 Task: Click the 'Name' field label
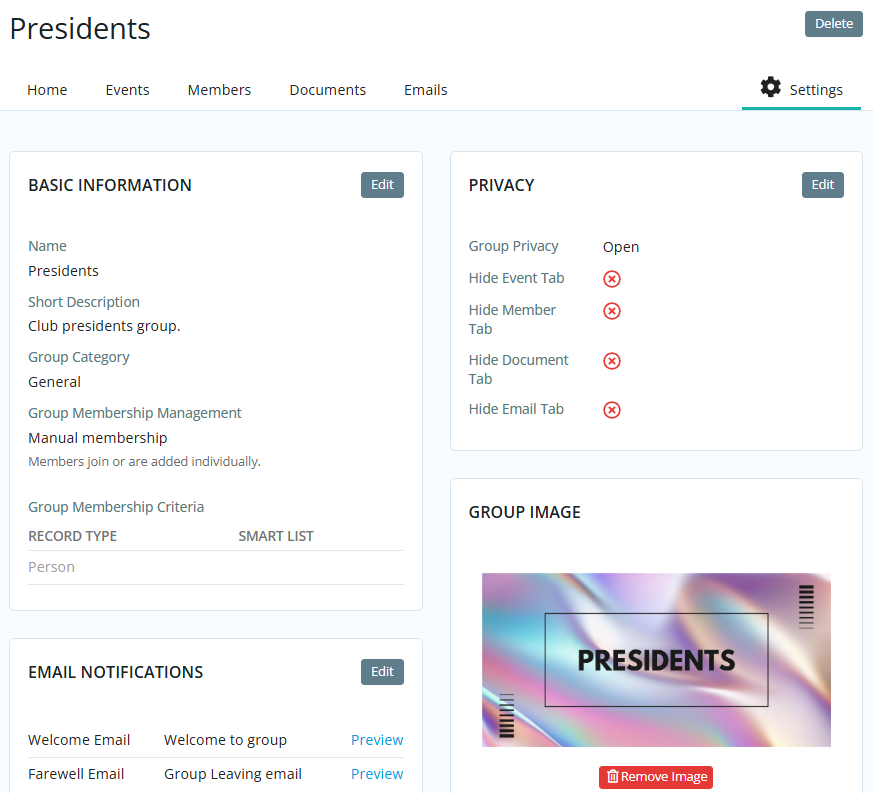point(47,246)
